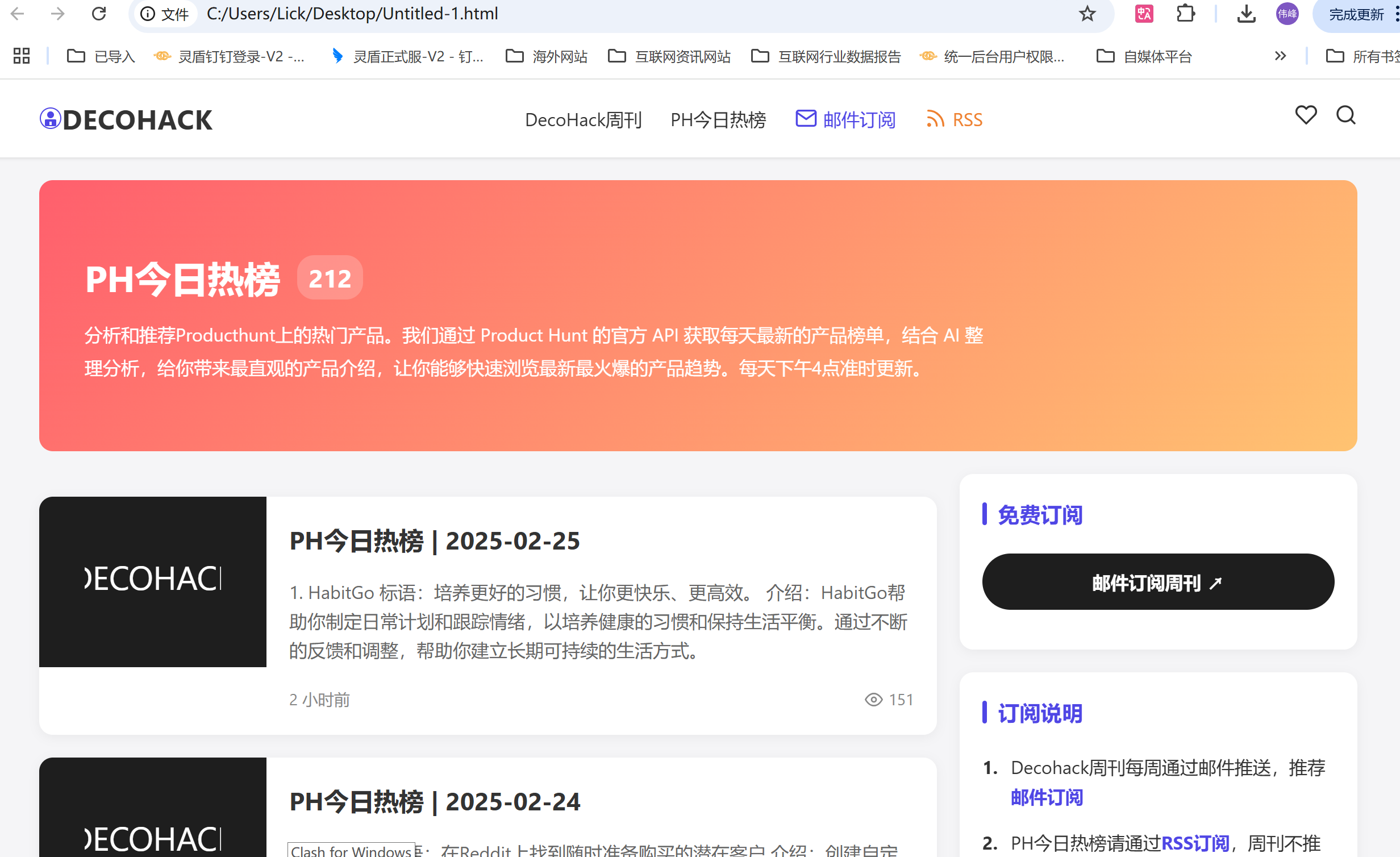The width and height of the screenshot is (1400, 857).
Task: Click the user profile avatar
Action: 1287,14
